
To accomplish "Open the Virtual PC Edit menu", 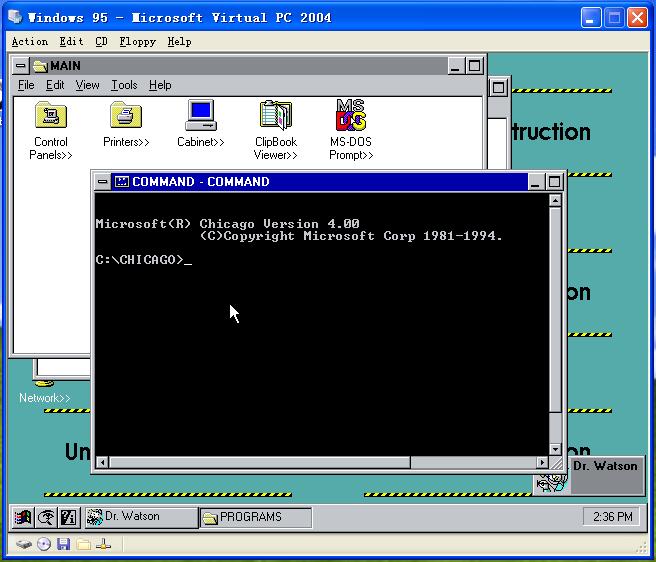I will pyautogui.click(x=71, y=41).
